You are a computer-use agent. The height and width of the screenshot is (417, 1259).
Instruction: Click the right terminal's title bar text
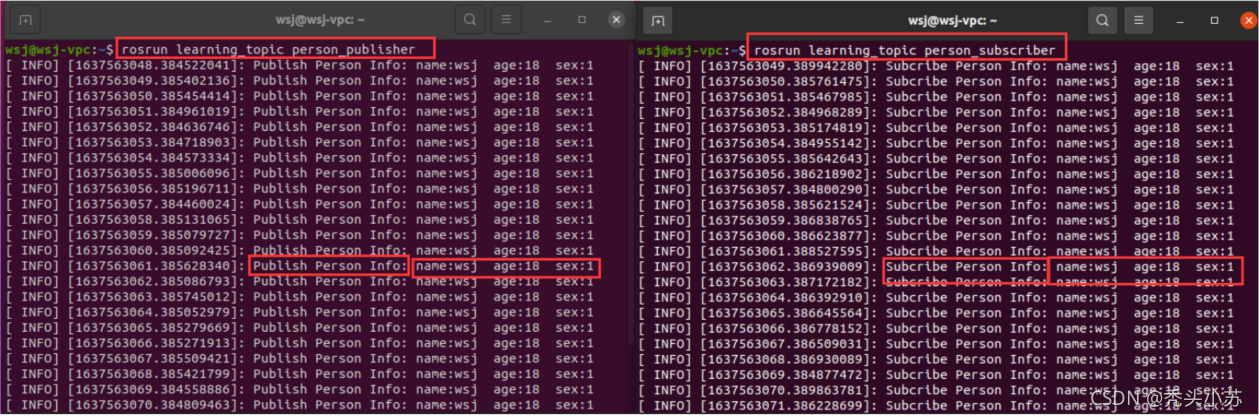950,19
